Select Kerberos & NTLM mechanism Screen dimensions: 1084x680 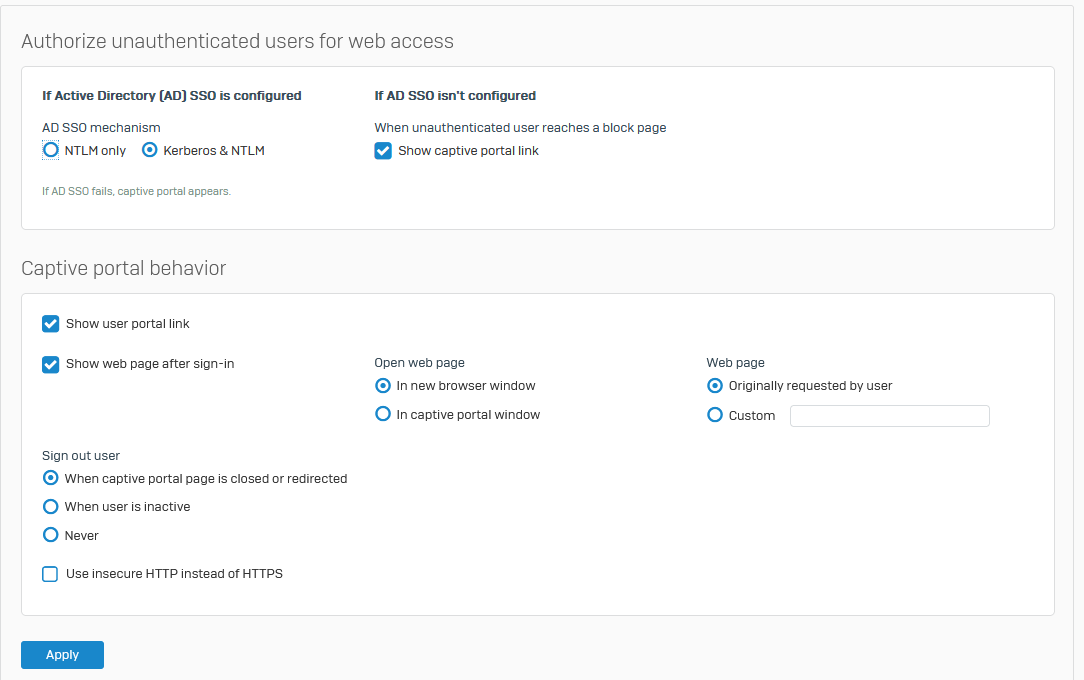[149, 150]
